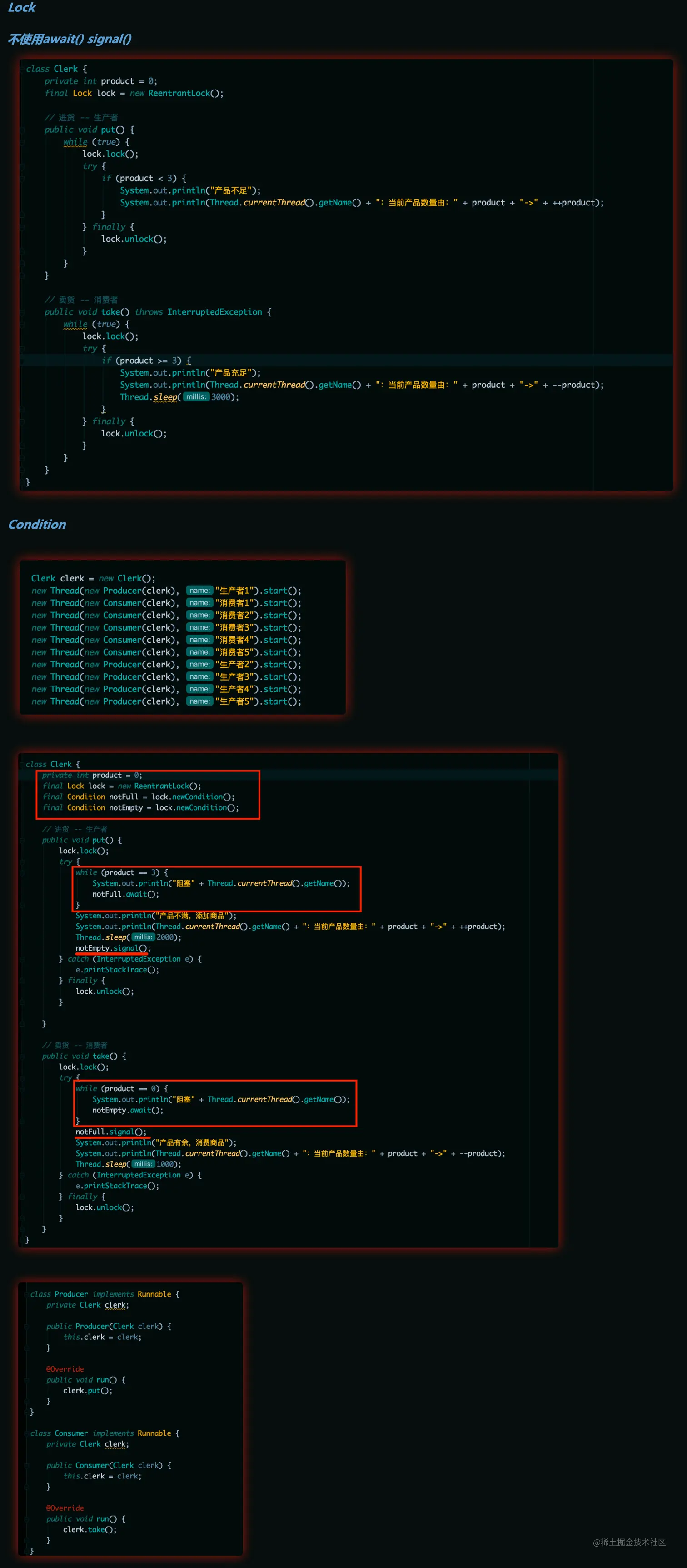Click the "millis: 3000" sleep call
Viewport: 687px width, 1568px height.
pyautogui.click(x=179, y=397)
